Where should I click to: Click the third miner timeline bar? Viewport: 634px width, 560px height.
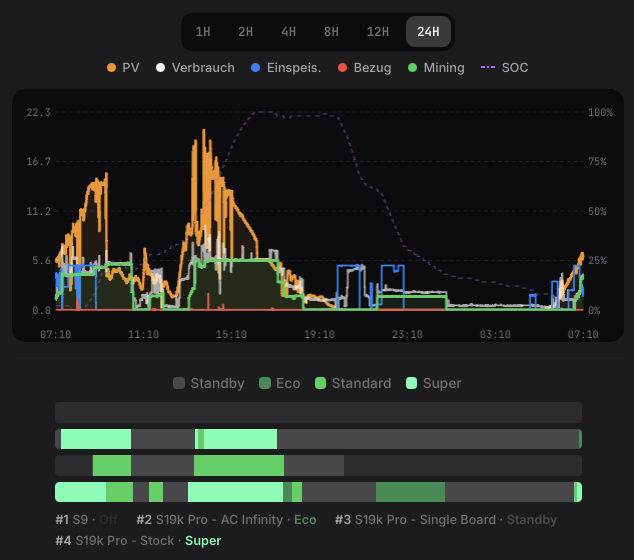(x=318, y=465)
